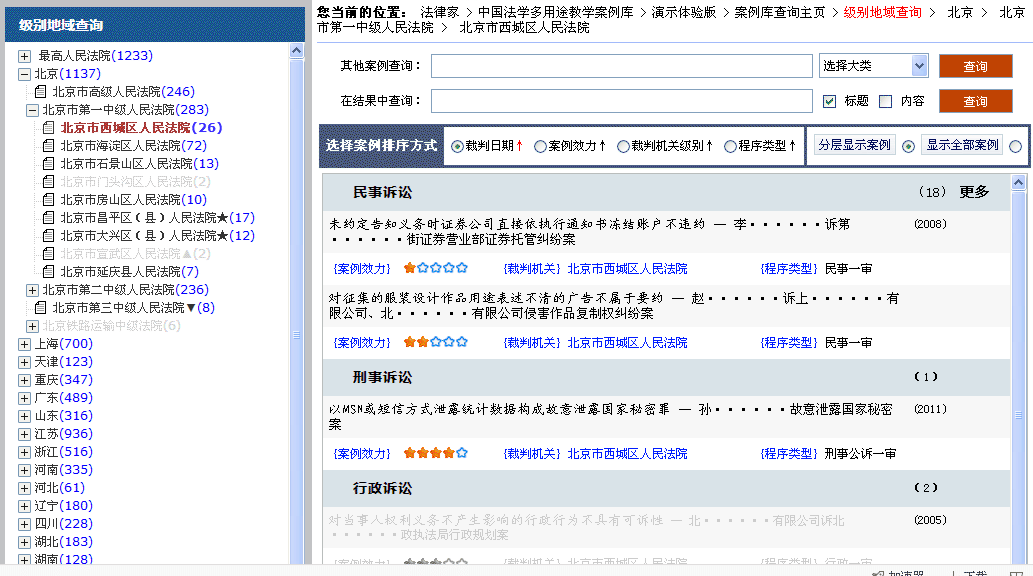
Task: Select the 分层显示案例 radio button
Action: [x=908, y=146]
